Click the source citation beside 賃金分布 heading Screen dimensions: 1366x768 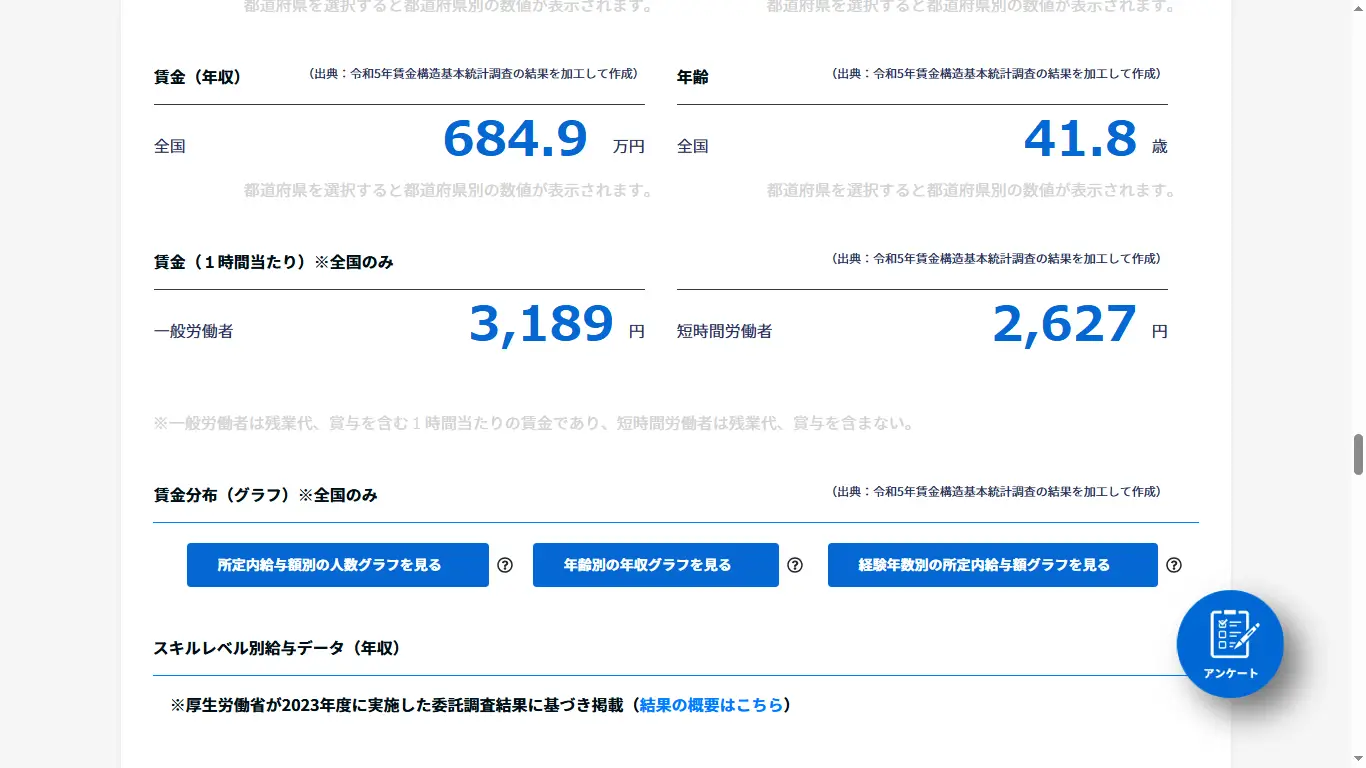[996, 492]
